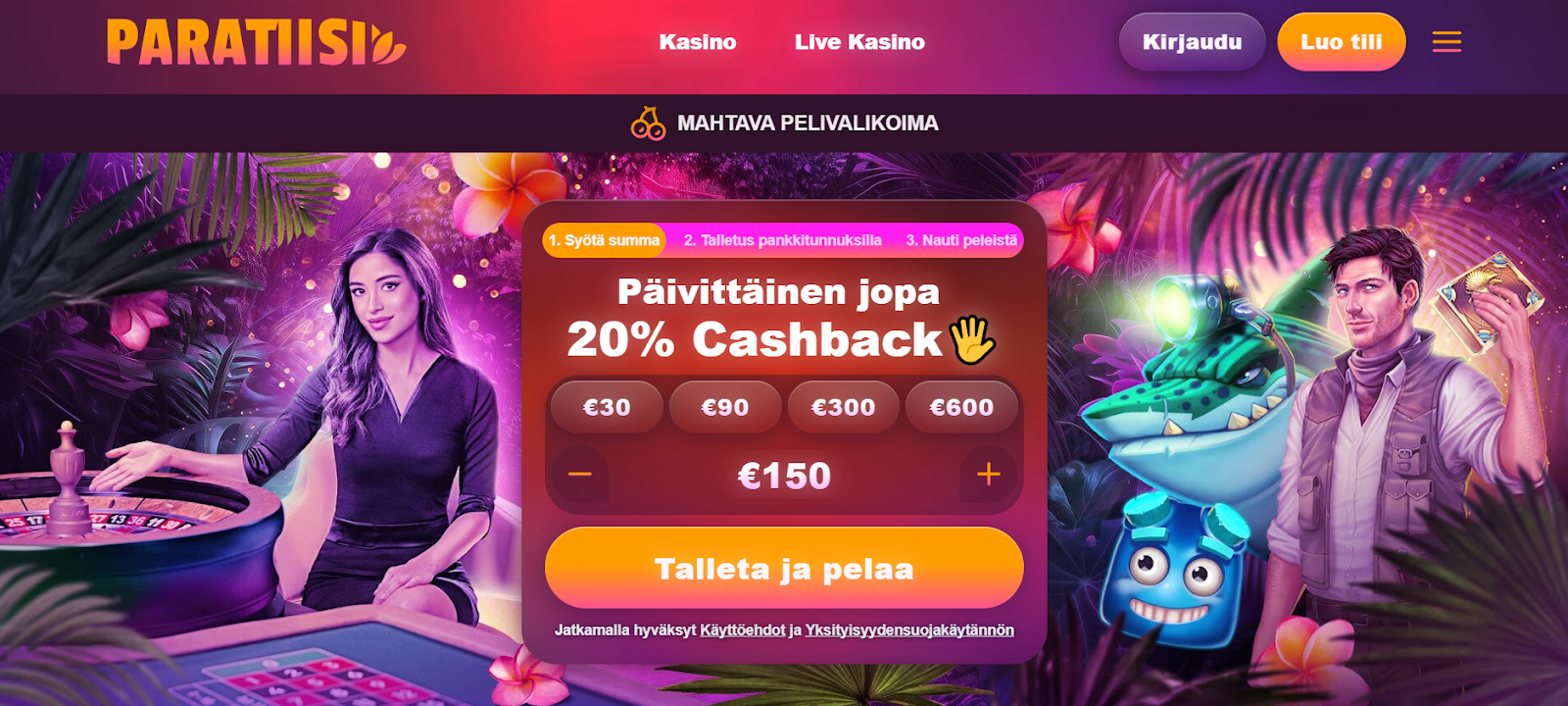
Task: Decrease the deposit with the minus icon
Action: (x=580, y=475)
